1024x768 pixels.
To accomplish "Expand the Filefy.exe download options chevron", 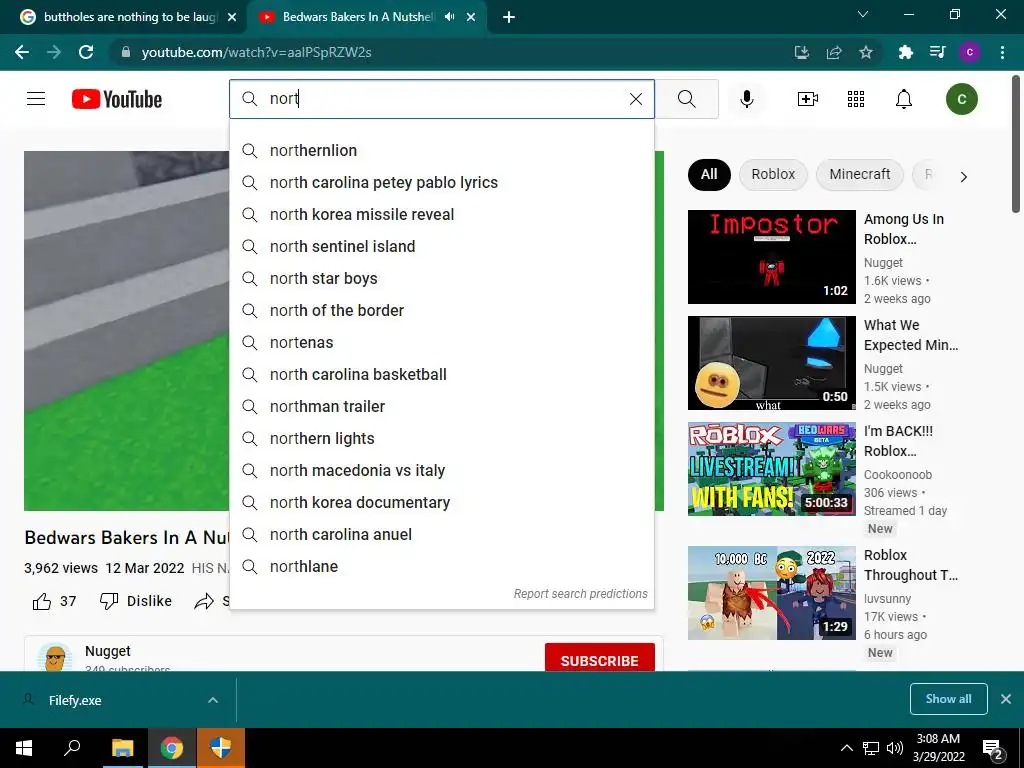I will click(213, 700).
